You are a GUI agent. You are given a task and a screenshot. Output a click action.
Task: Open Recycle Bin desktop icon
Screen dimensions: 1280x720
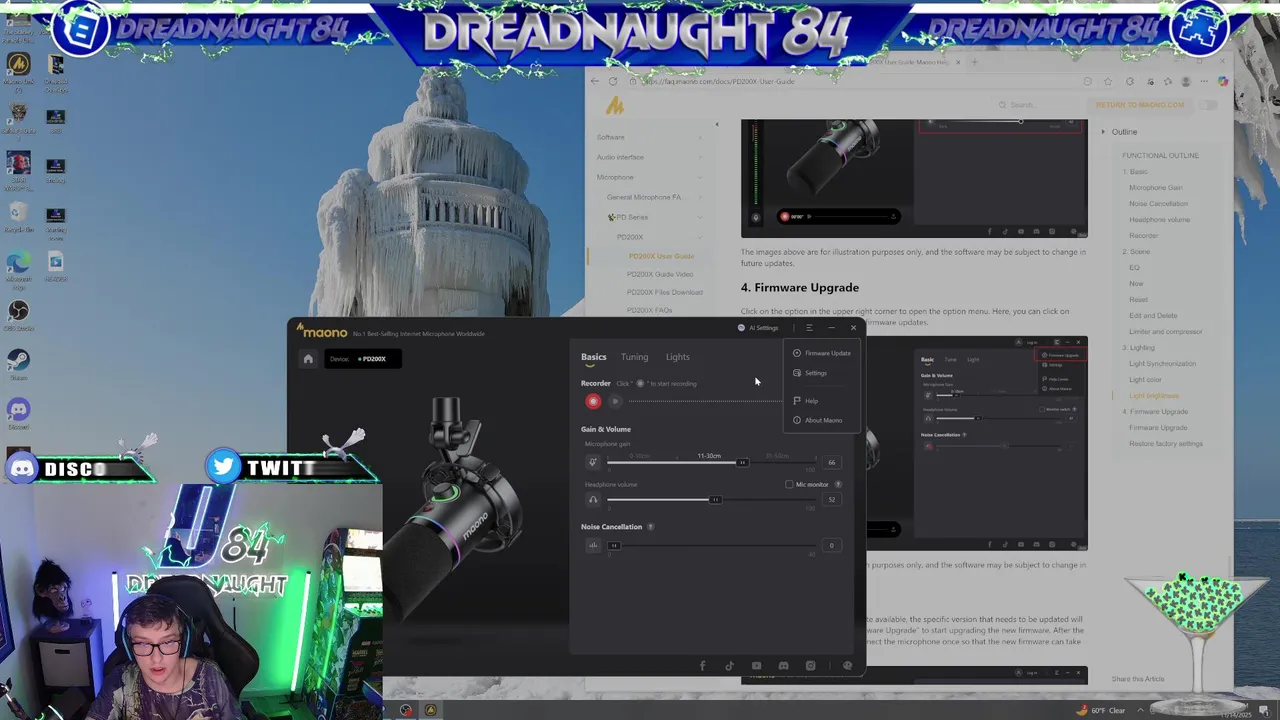pyautogui.click(x=18, y=217)
